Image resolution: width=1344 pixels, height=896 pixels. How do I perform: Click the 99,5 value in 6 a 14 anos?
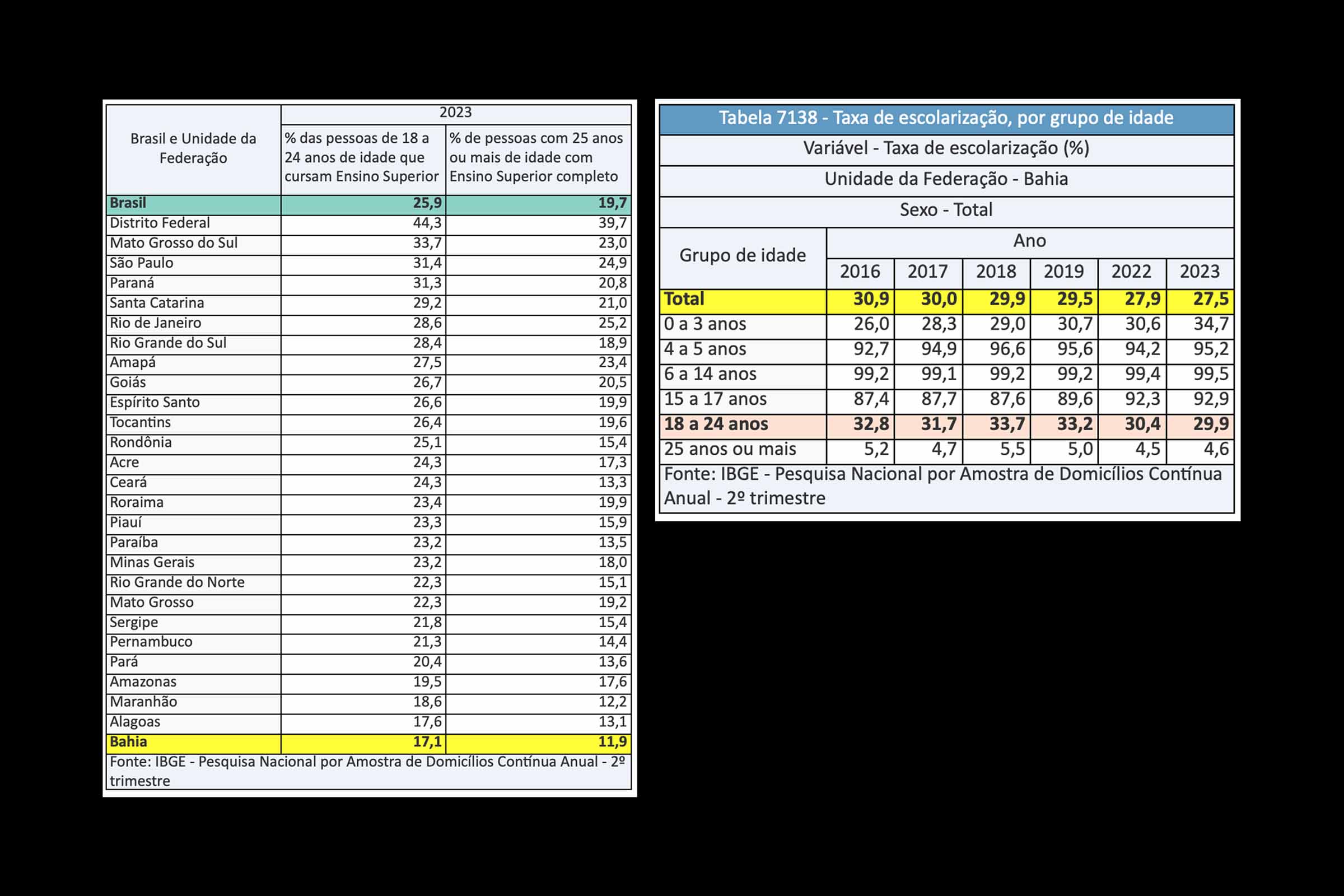1211,374
